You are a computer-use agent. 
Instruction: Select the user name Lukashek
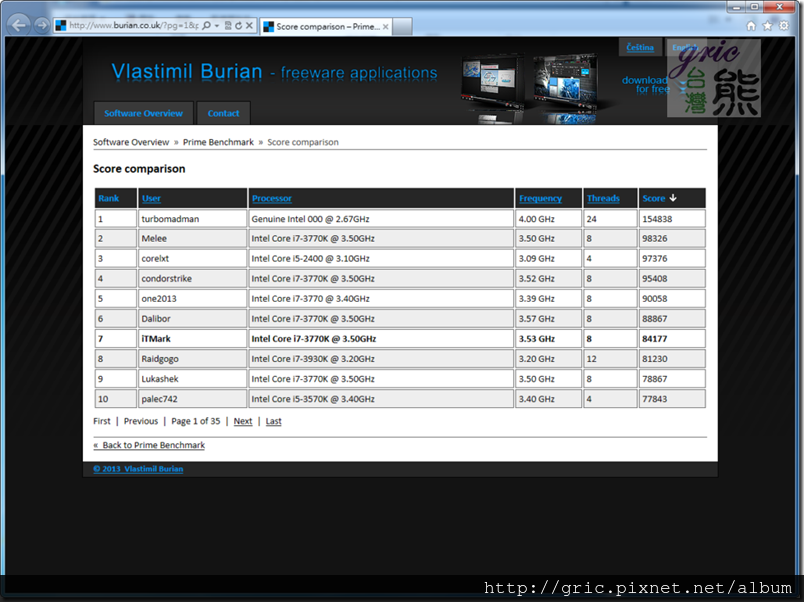tap(160, 379)
